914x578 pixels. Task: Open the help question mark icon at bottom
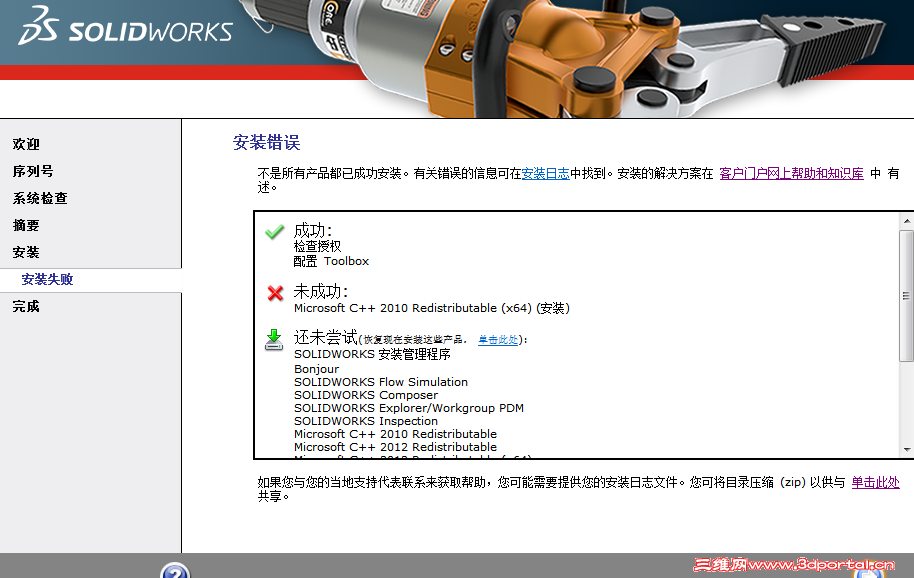coord(176,573)
